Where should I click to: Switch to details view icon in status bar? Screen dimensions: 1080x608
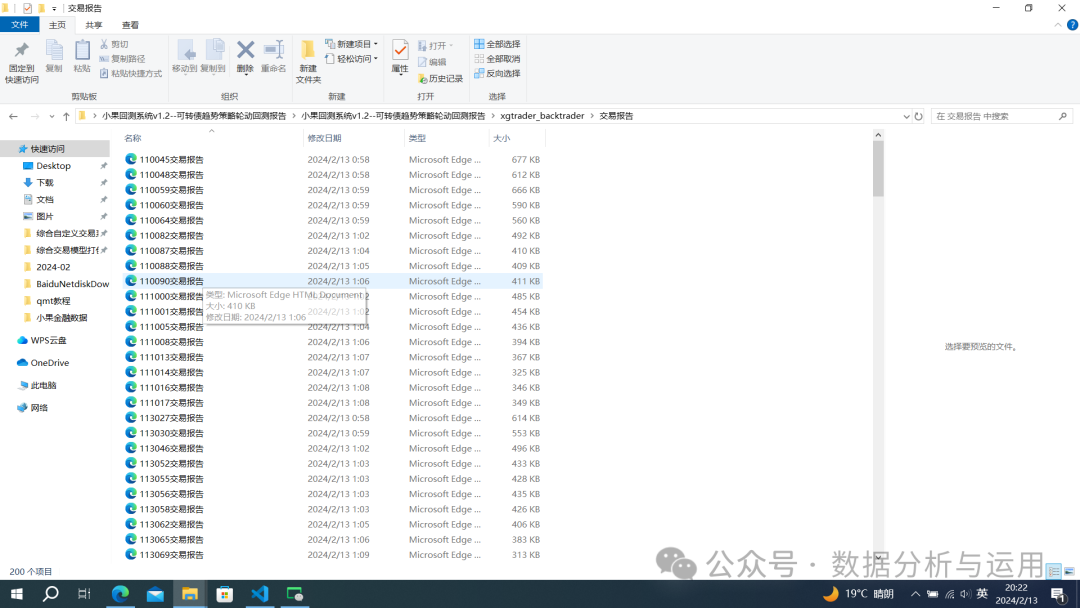coord(1054,572)
